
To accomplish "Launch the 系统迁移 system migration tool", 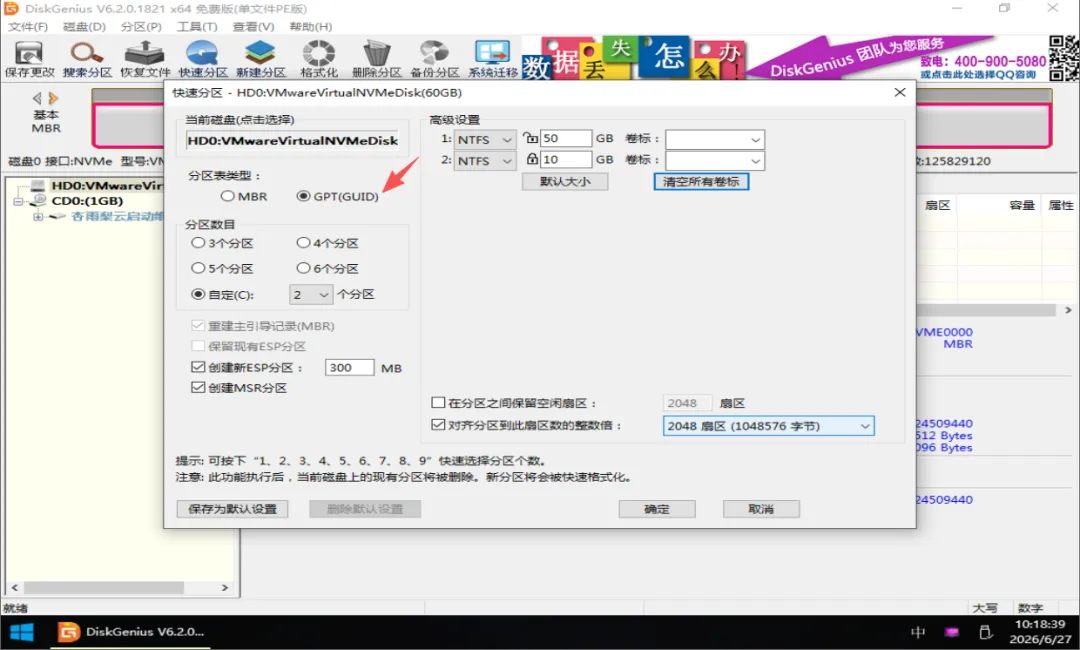I will pyautogui.click(x=492, y=59).
